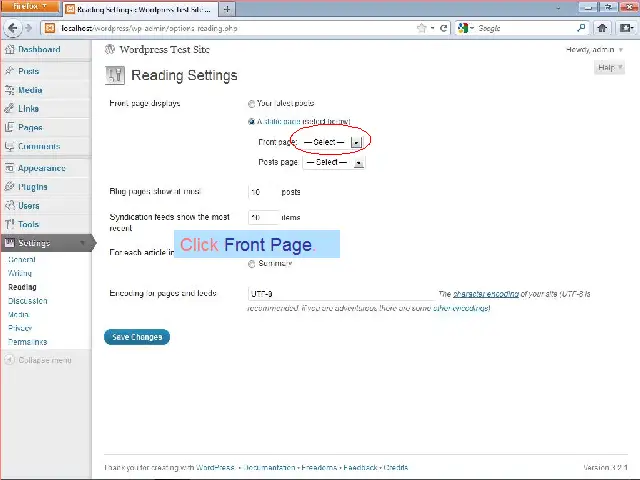Click the Settings icon in sidebar

pos(9,243)
